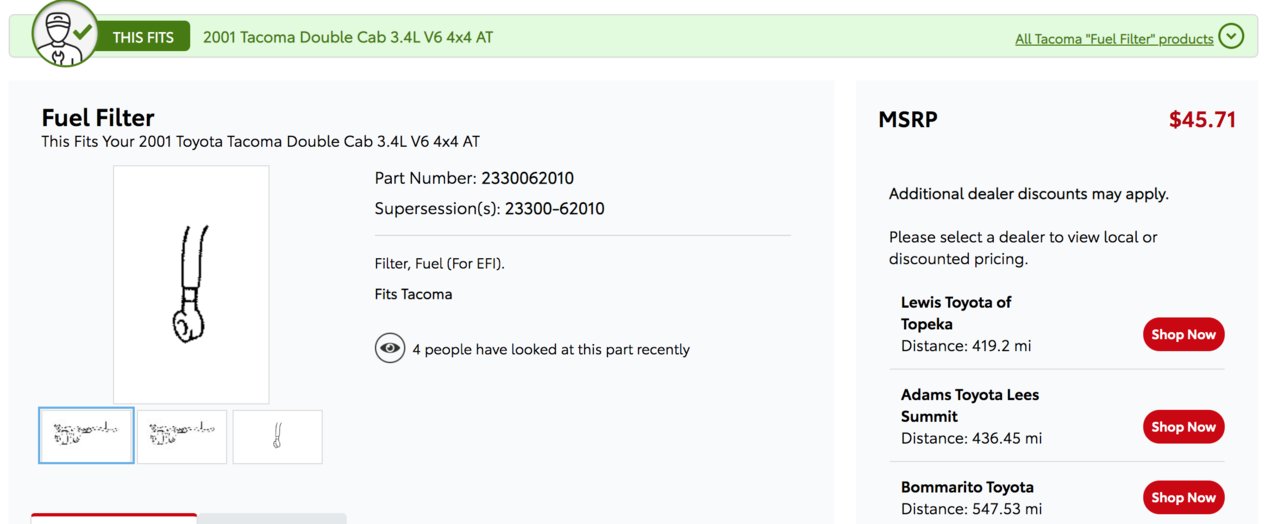
Task: Click Bommarito Toyota dealer name
Action: (967, 487)
